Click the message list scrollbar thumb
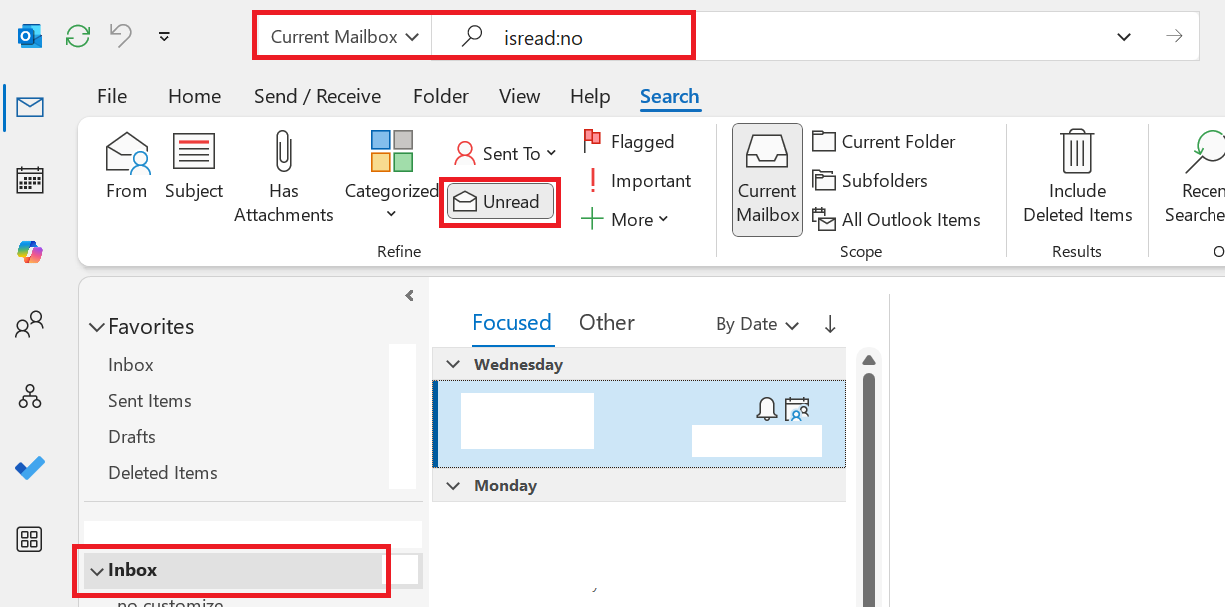This screenshot has width=1225, height=607. point(869,488)
